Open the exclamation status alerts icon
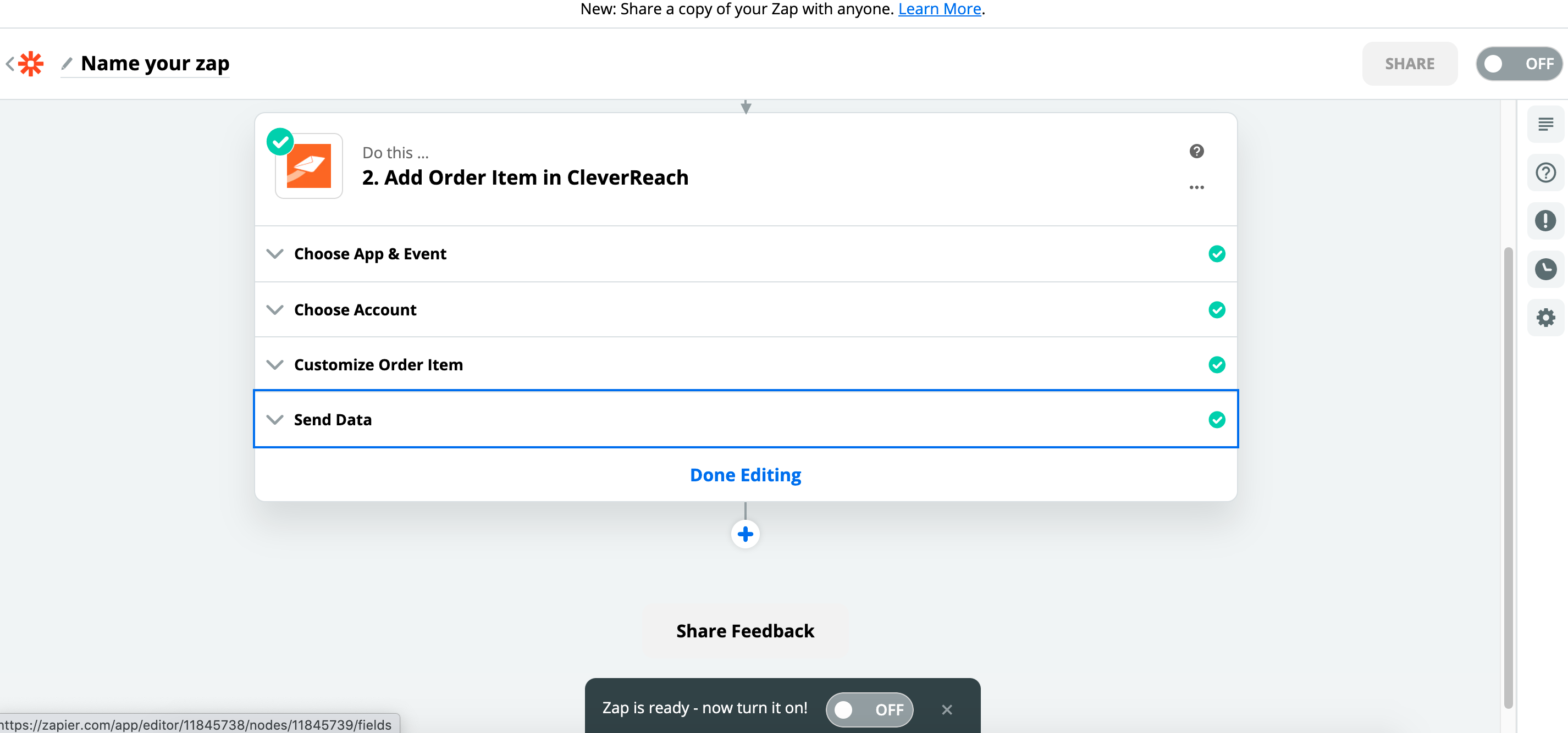The width and height of the screenshot is (1568, 733). 1545,221
